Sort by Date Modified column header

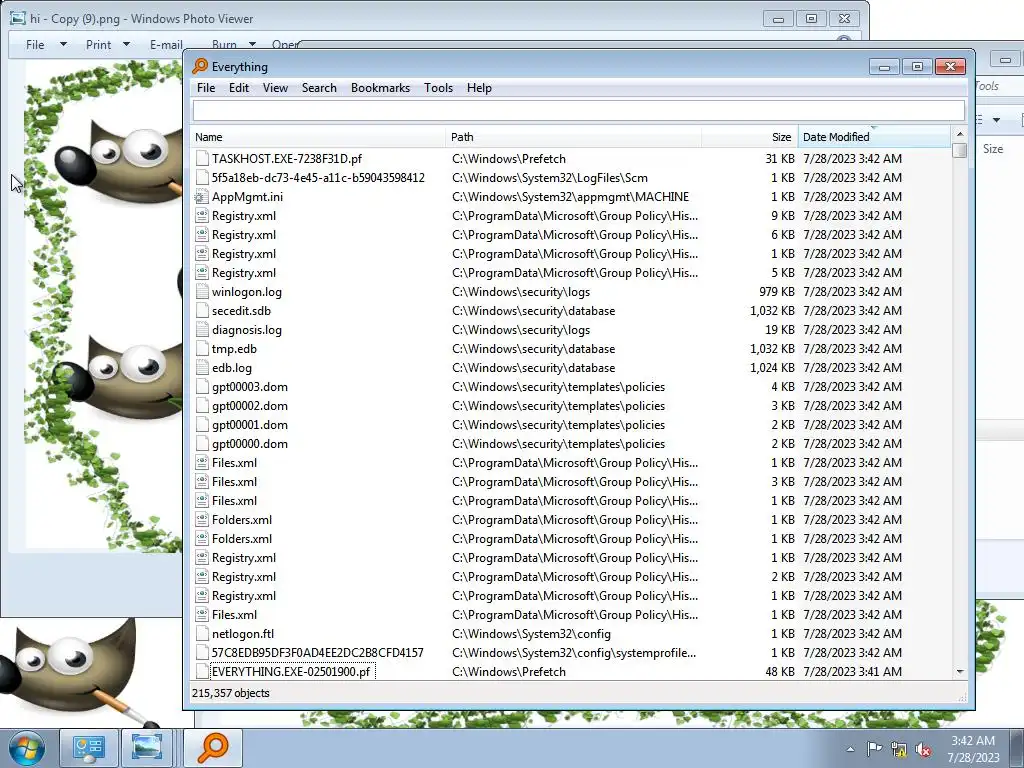click(x=874, y=137)
